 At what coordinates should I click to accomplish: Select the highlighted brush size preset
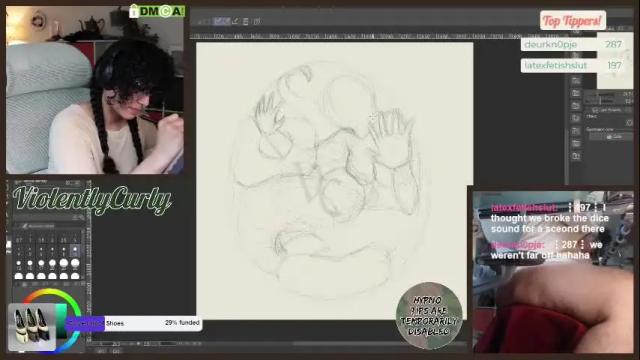(x=75, y=250)
